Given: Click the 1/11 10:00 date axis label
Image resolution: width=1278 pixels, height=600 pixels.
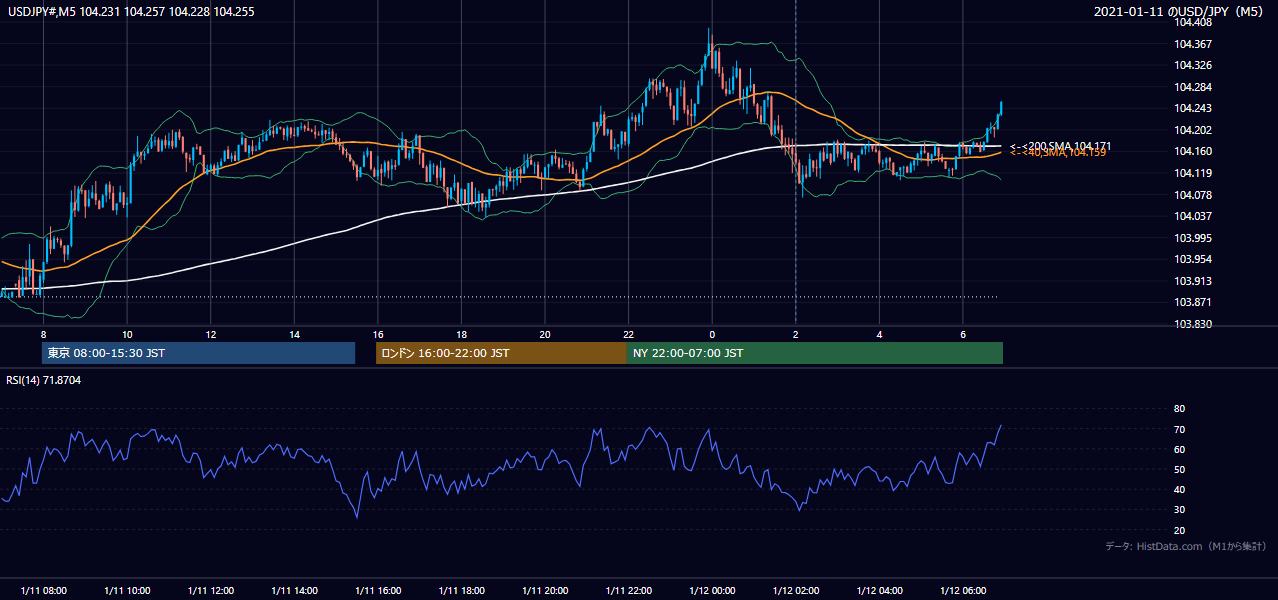Looking at the screenshot, I should pos(127,590).
